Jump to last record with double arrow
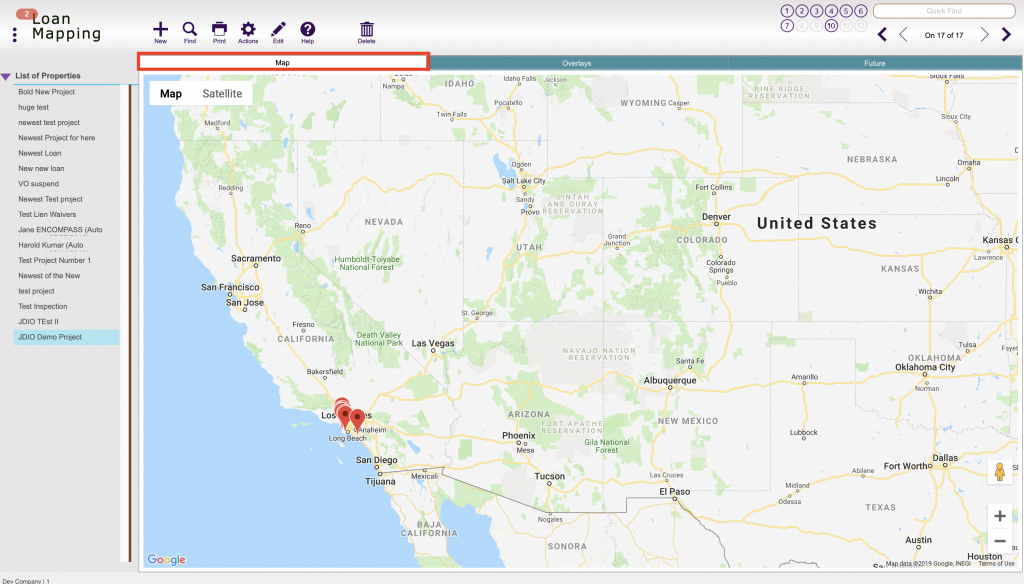Image resolution: width=1024 pixels, height=584 pixels. (x=1008, y=33)
